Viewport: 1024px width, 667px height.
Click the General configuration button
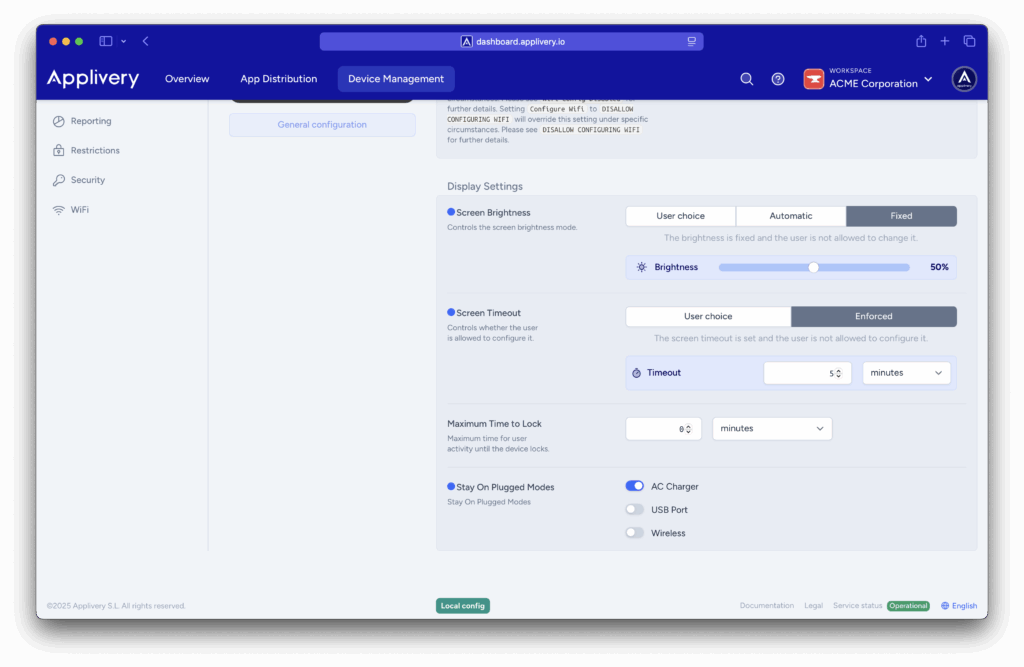click(x=322, y=125)
